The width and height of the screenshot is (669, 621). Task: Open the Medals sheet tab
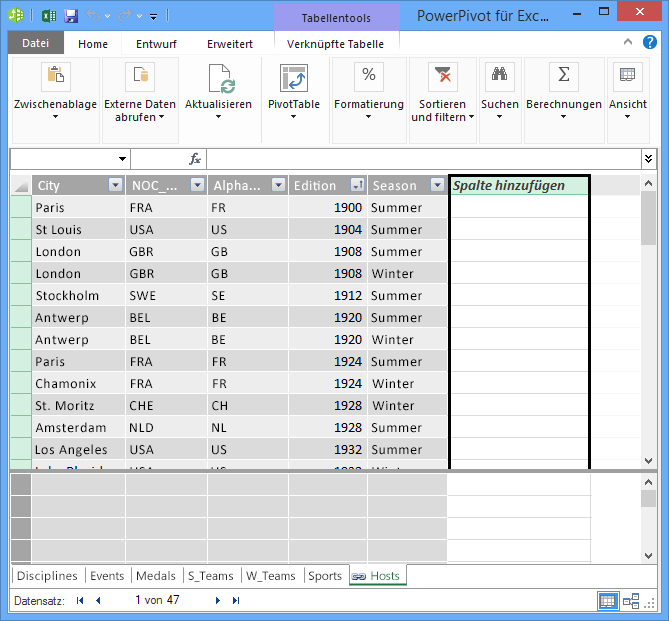156,576
